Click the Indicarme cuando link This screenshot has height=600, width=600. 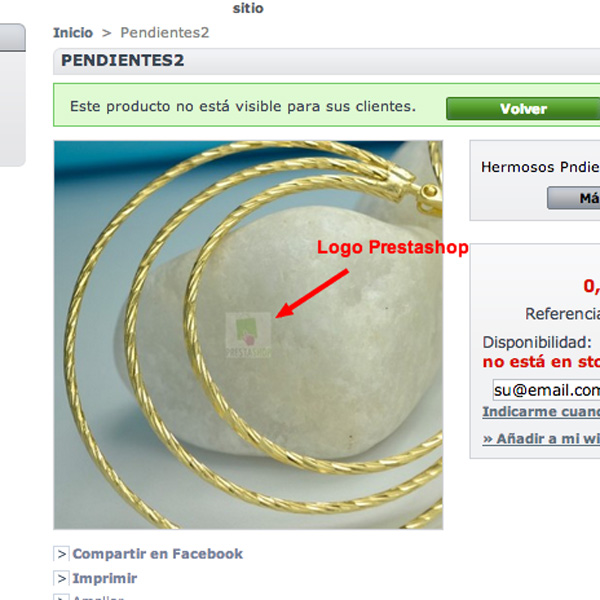tap(541, 412)
